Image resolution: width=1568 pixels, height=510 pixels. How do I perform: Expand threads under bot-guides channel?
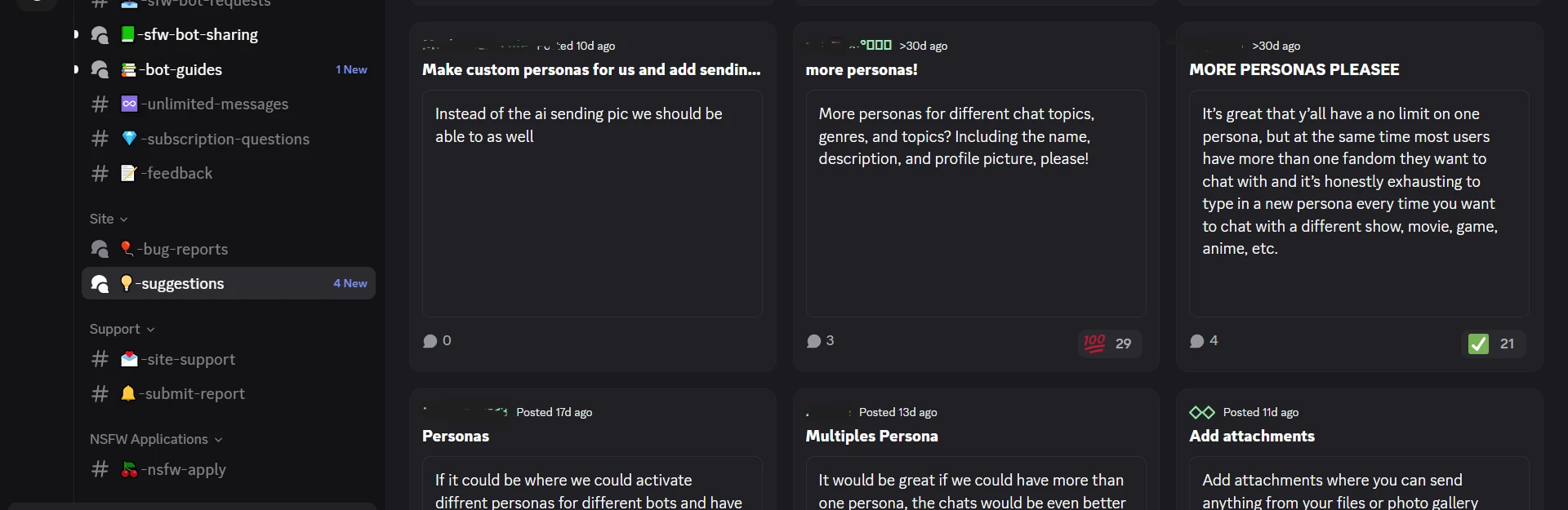(x=76, y=69)
